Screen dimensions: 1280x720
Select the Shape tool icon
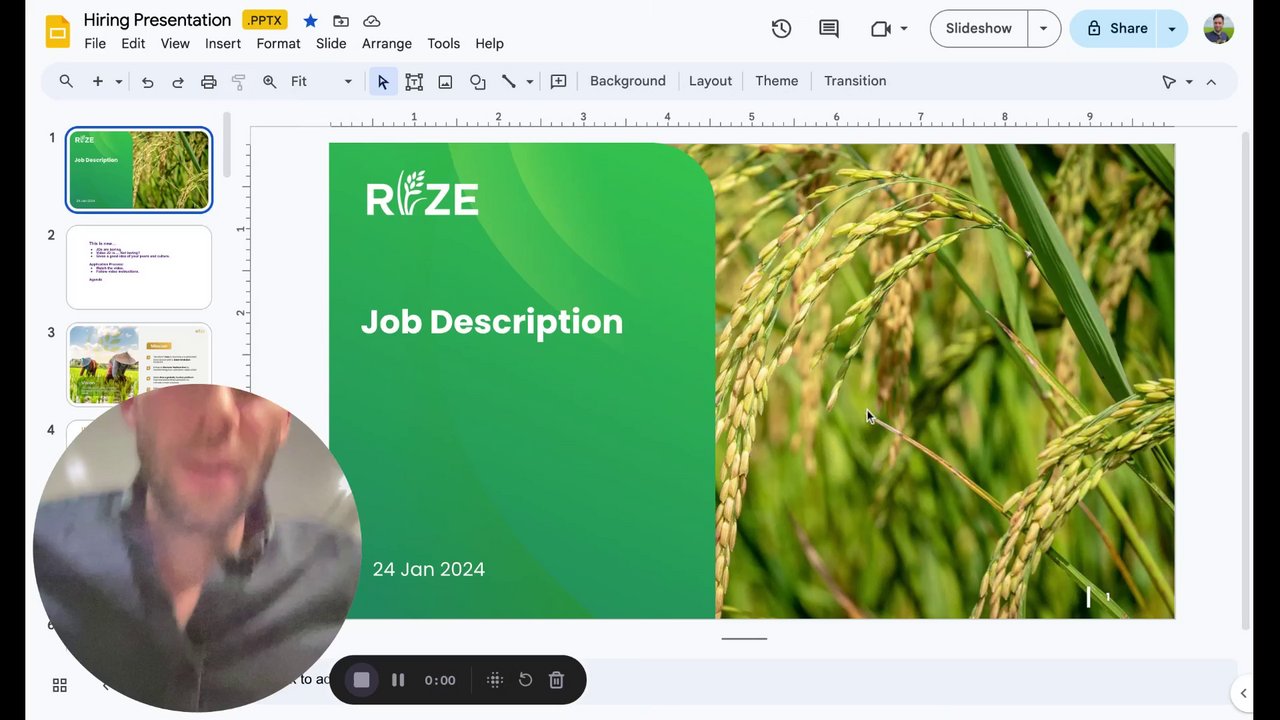477,81
